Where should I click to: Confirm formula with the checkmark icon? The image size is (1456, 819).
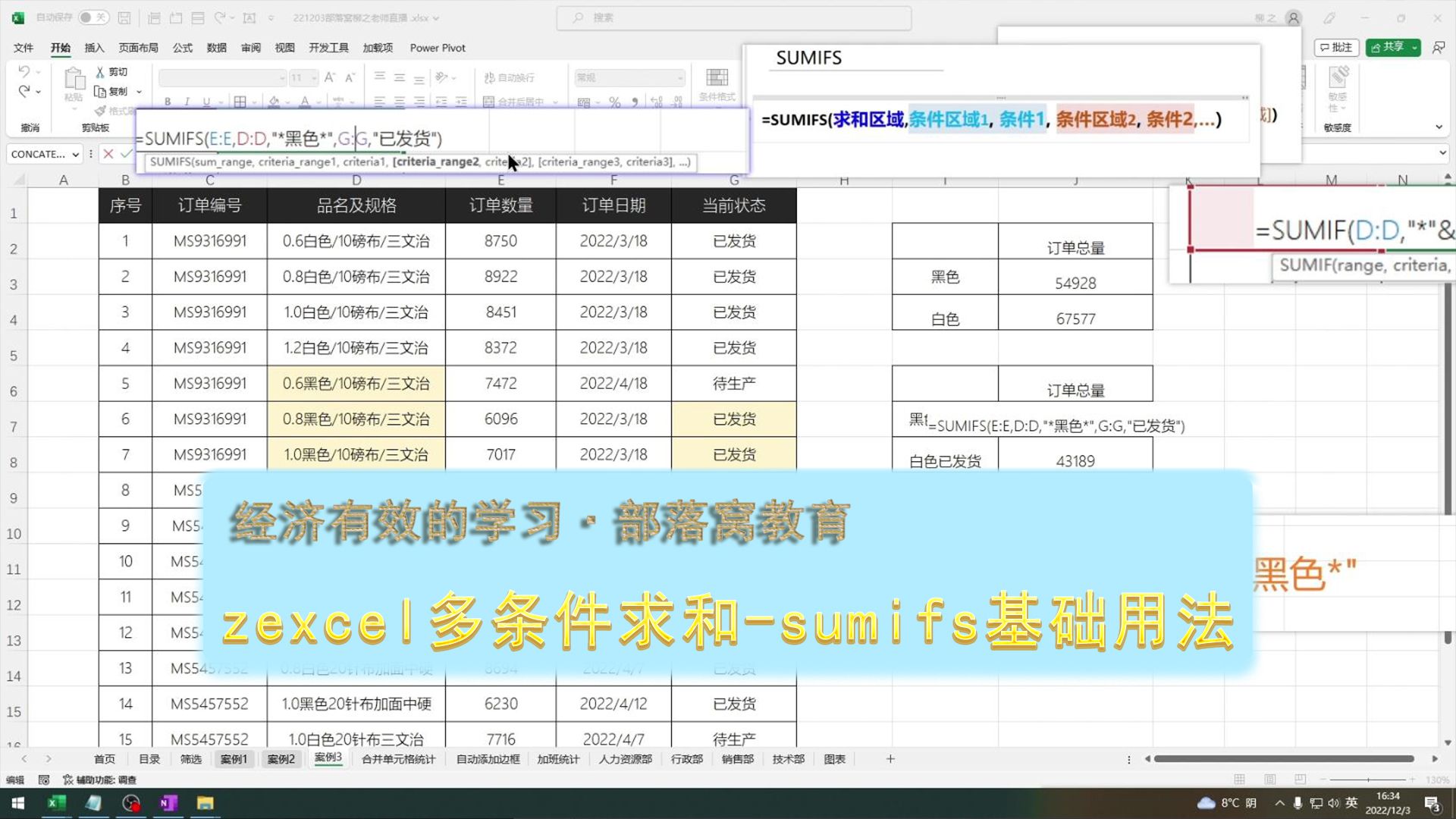click(x=127, y=154)
